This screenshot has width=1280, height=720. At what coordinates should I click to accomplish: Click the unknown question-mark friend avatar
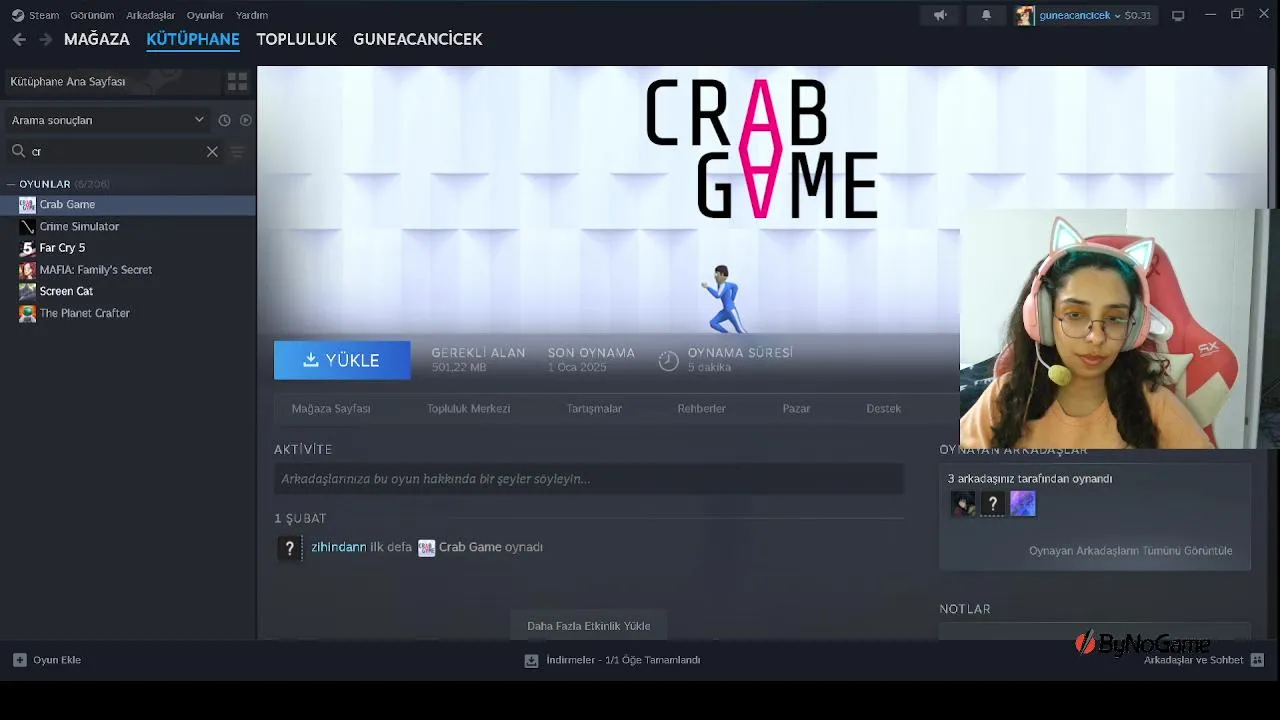pos(992,504)
